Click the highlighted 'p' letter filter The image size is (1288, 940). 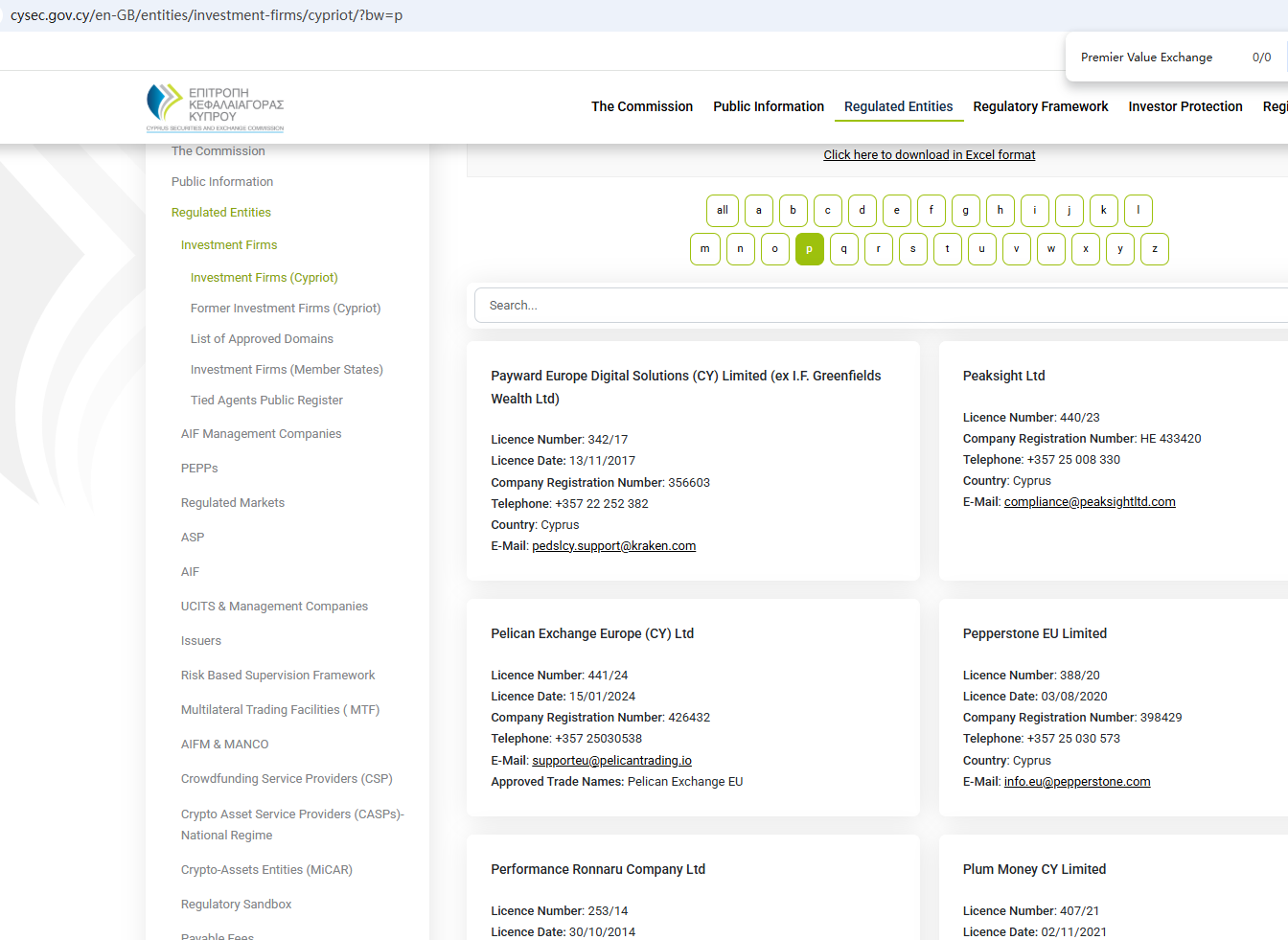[x=809, y=249]
